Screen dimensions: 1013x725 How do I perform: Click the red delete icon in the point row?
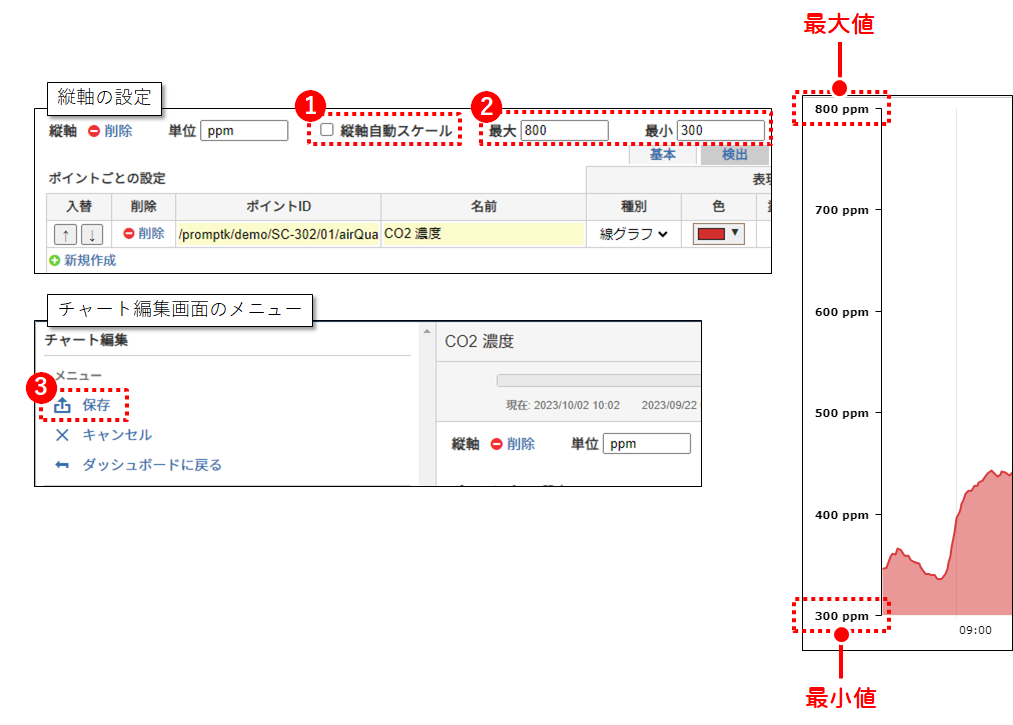[129, 233]
